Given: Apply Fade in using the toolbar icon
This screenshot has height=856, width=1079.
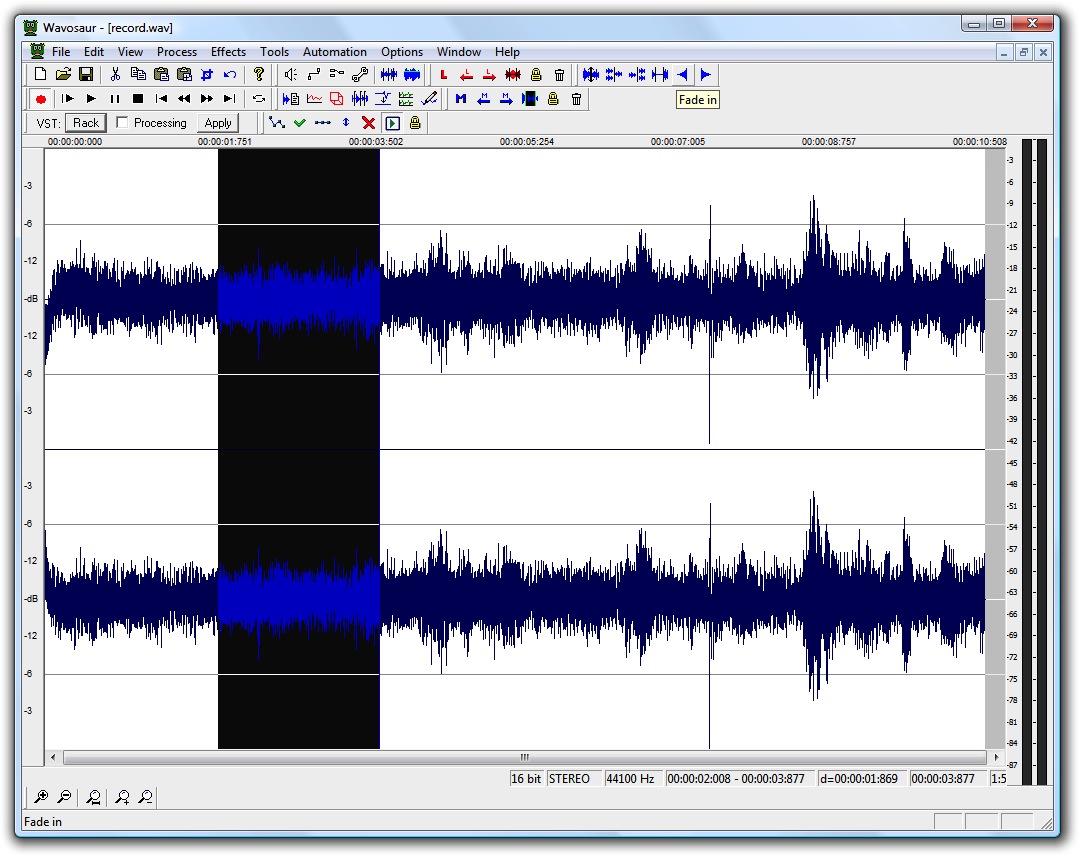Looking at the screenshot, I should coord(683,74).
